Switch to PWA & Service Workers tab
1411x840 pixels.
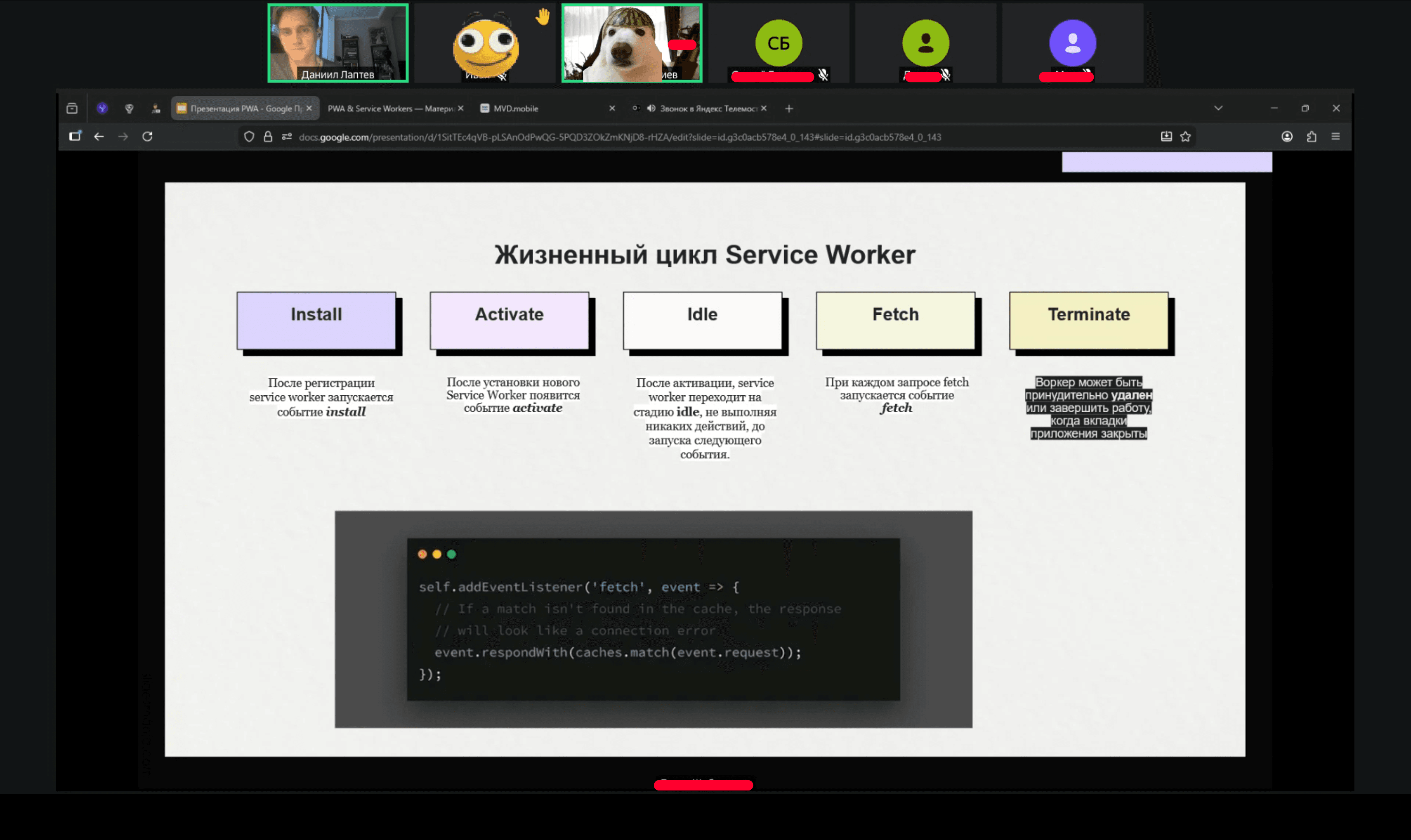pyautogui.click(x=396, y=108)
